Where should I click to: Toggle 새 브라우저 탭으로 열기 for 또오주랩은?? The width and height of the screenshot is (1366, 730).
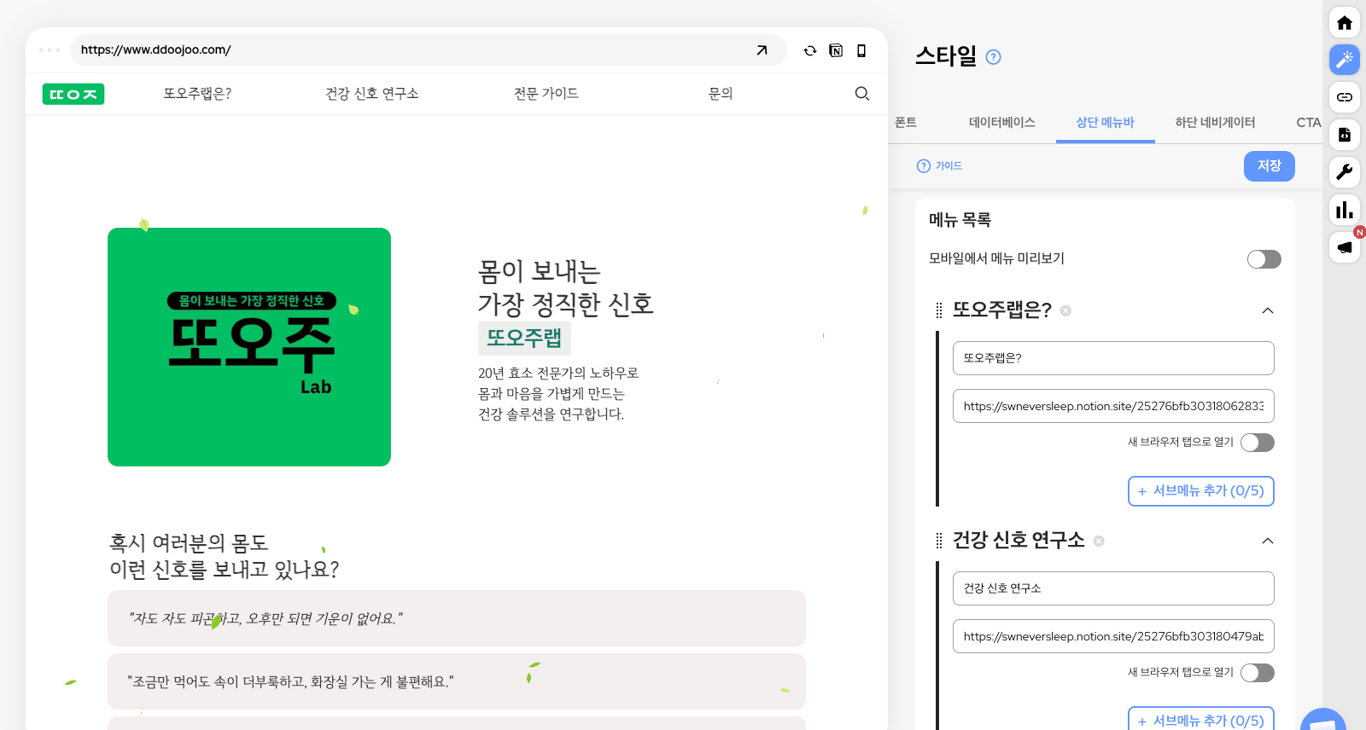(x=1257, y=442)
